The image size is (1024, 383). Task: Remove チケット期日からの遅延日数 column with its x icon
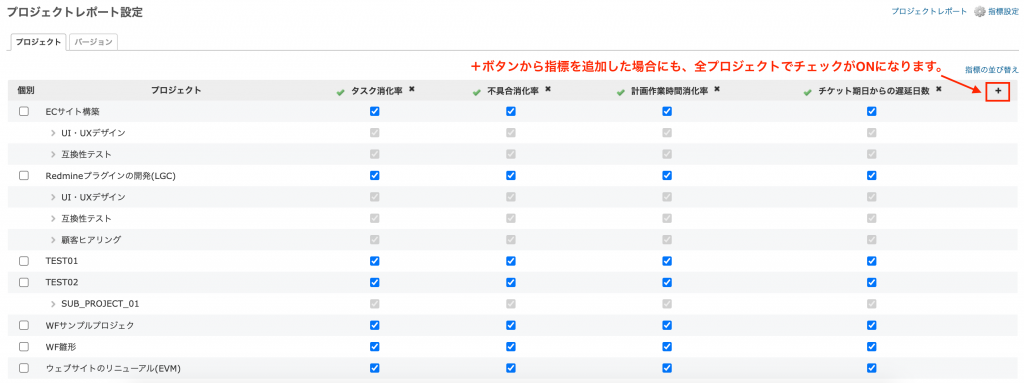pyautogui.click(x=938, y=89)
